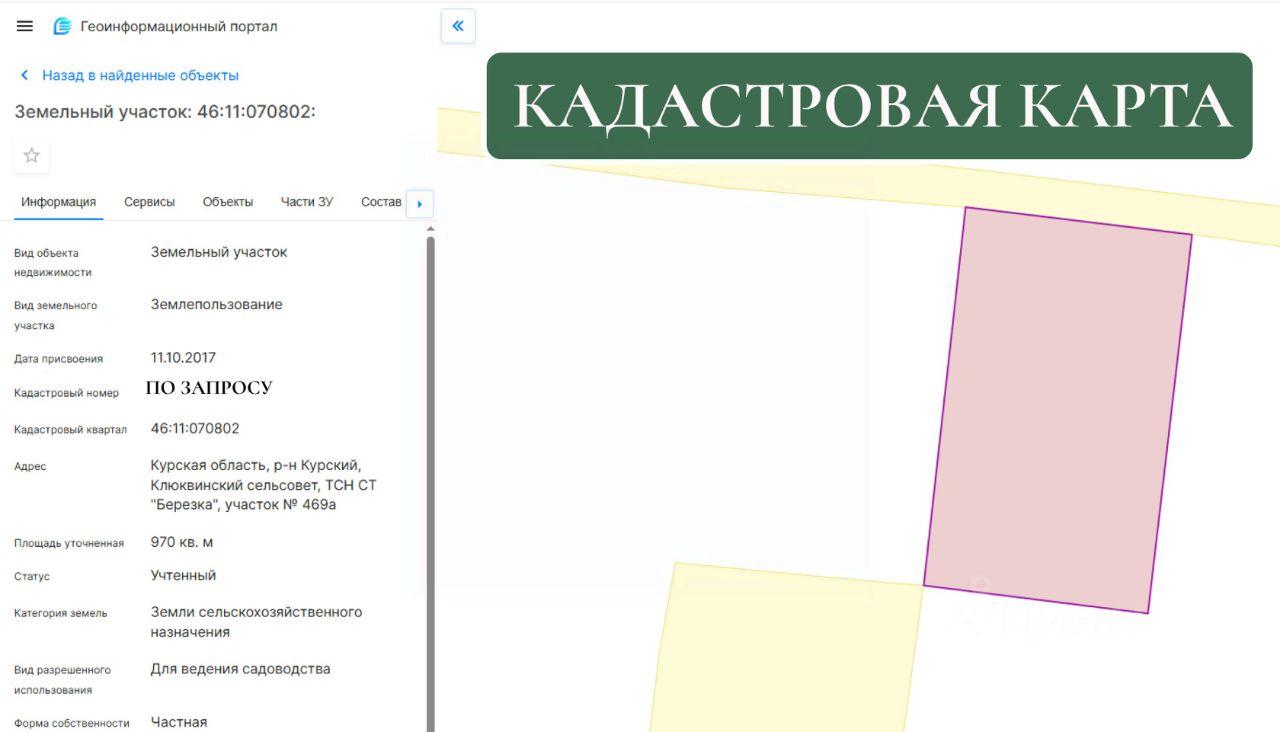
Task: Go back via Назад в найденные объекты
Action: 130,75
